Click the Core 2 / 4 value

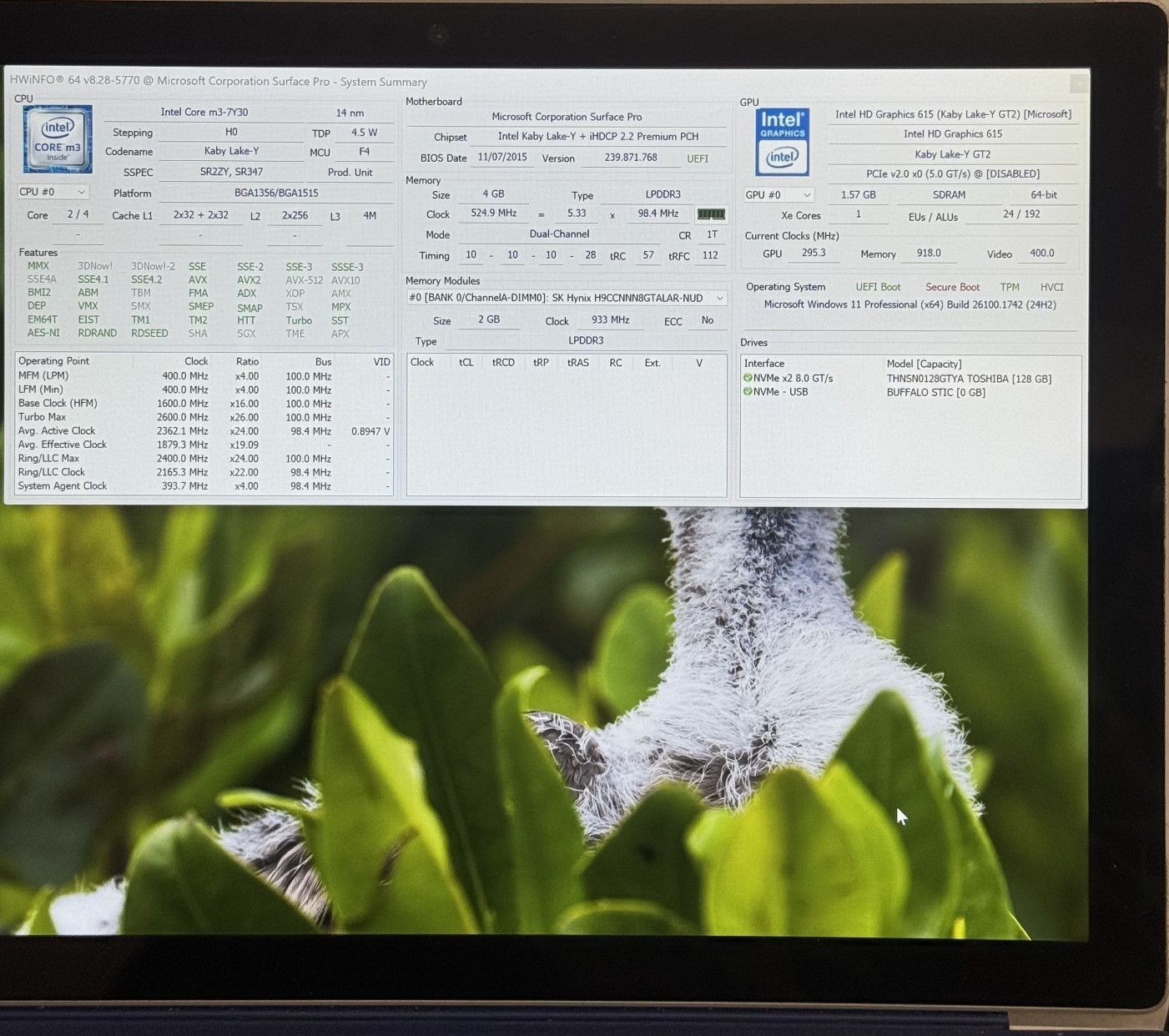78,214
